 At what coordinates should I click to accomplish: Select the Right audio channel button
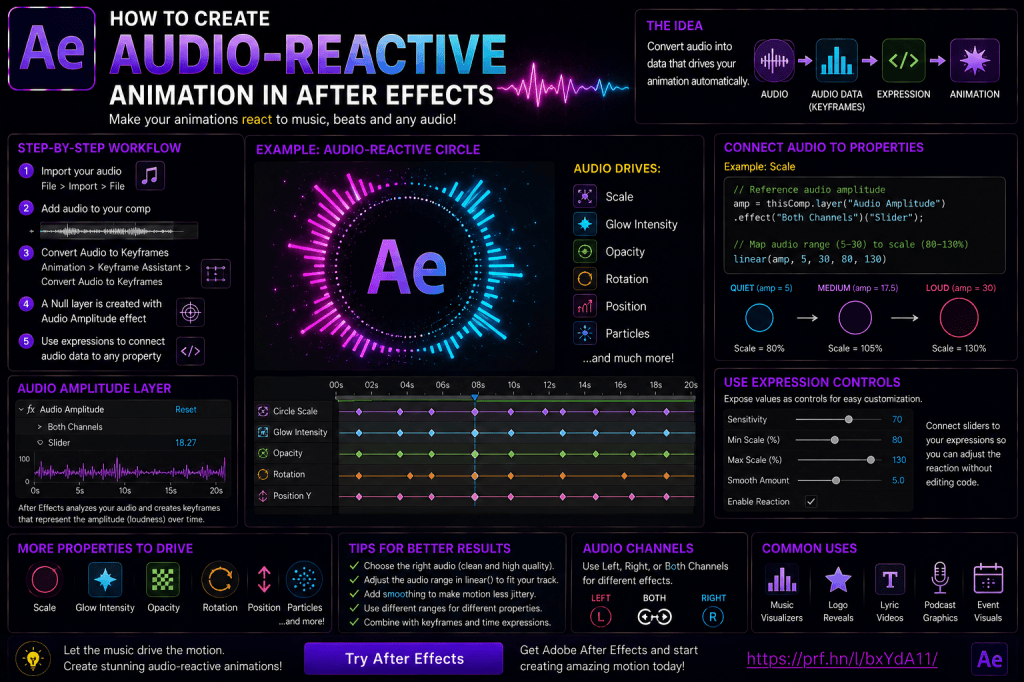(x=712, y=617)
